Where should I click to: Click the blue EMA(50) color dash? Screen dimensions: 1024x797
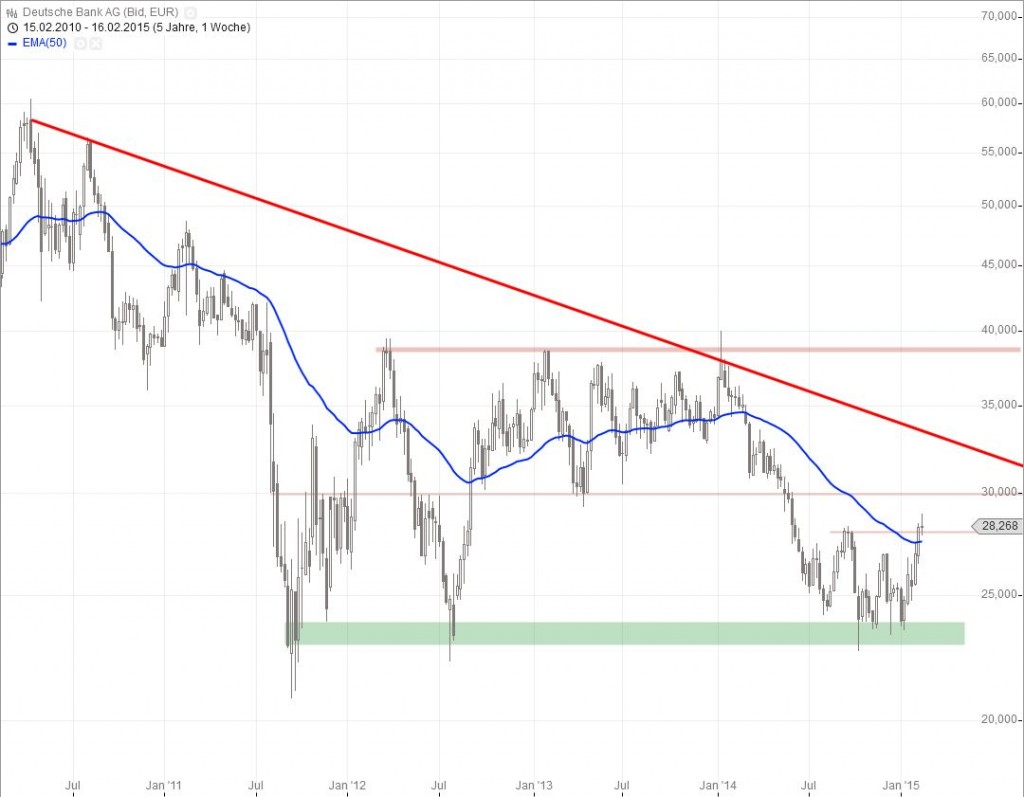click(12, 43)
